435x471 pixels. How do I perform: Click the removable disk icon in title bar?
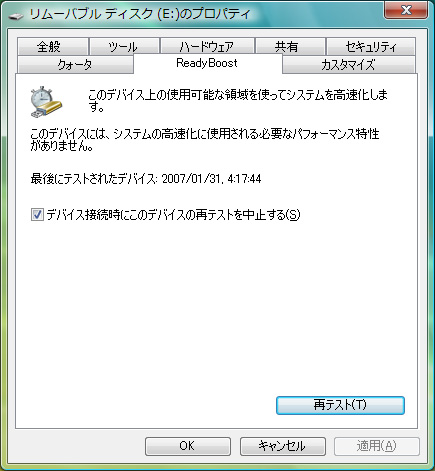(16, 15)
